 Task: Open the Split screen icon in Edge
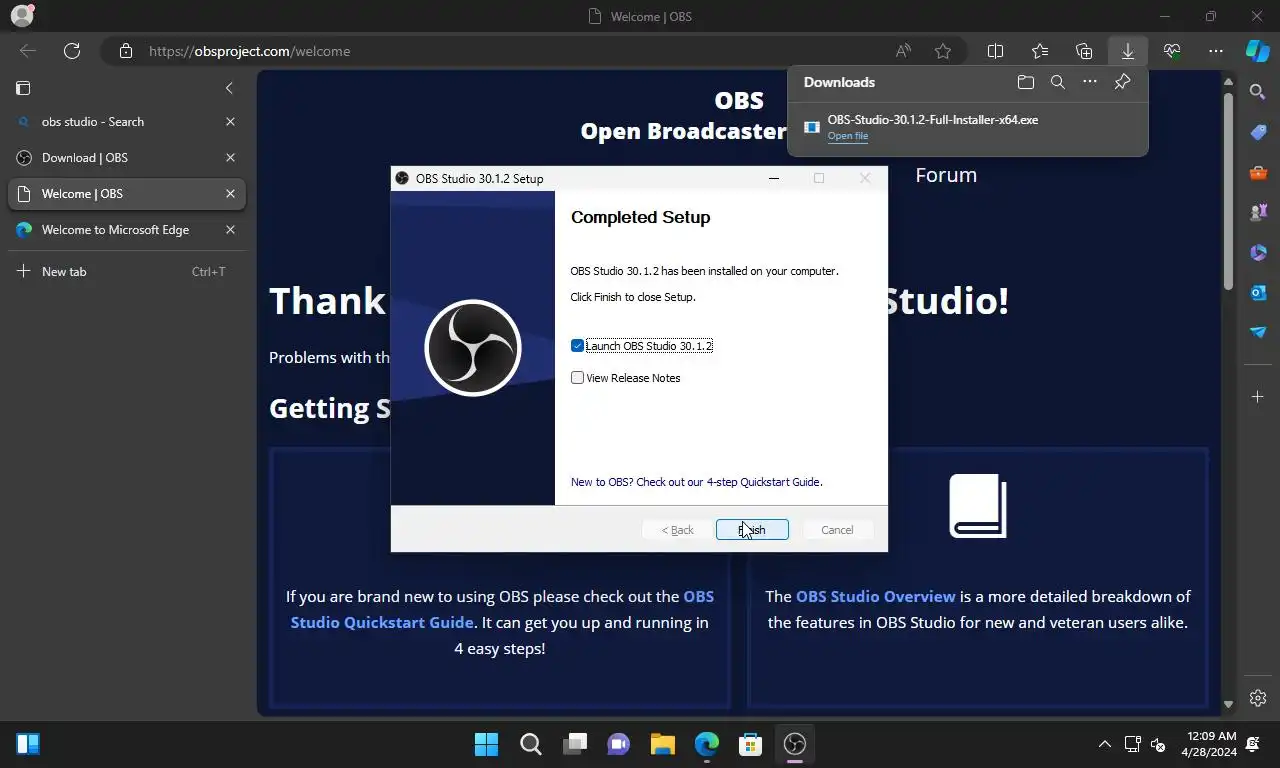995,51
